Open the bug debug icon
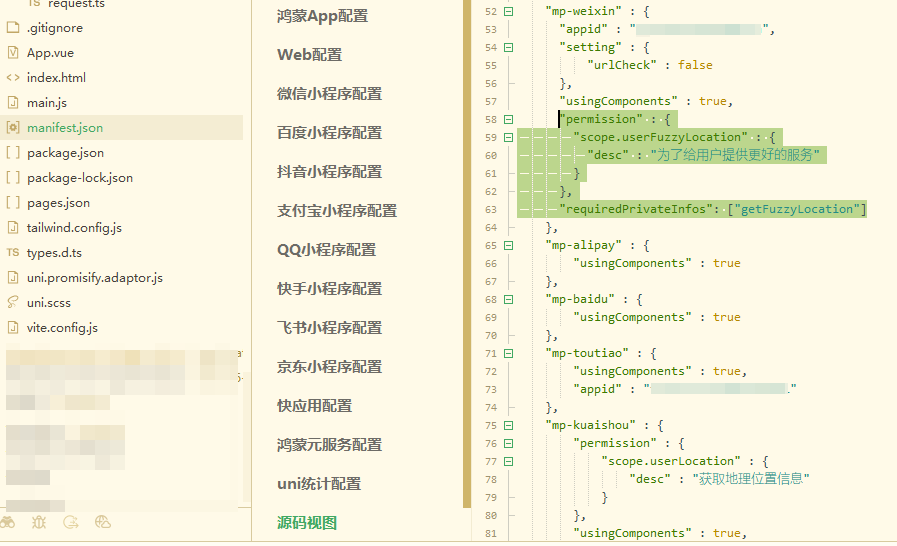This screenshot has height=546, width=897. pyautogui.click(x=39, y=522)
